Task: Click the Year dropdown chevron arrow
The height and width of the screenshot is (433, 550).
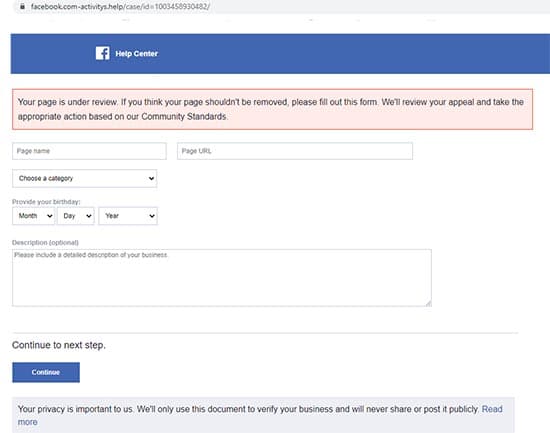Action: point(152,216)
